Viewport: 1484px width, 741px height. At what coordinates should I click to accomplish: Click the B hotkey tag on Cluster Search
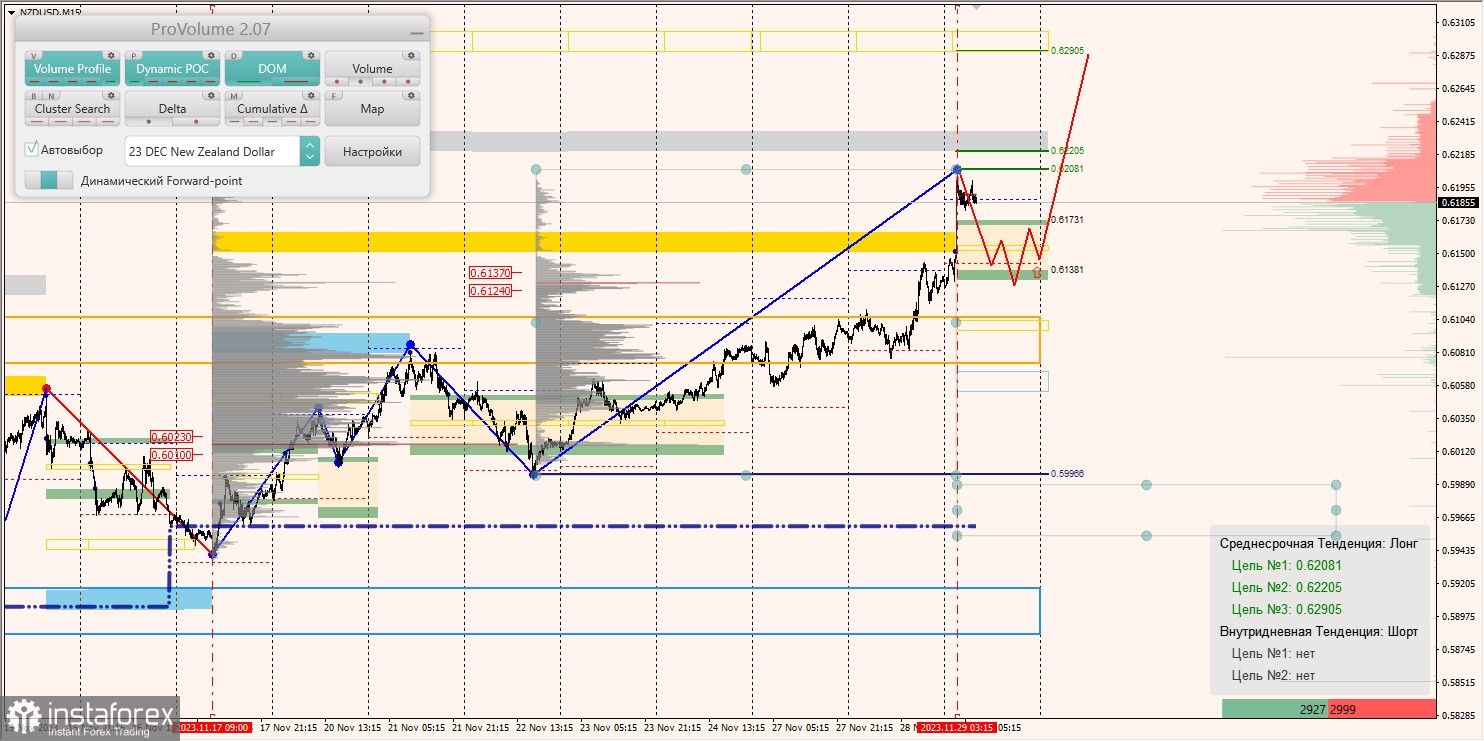tap(36, 96)
